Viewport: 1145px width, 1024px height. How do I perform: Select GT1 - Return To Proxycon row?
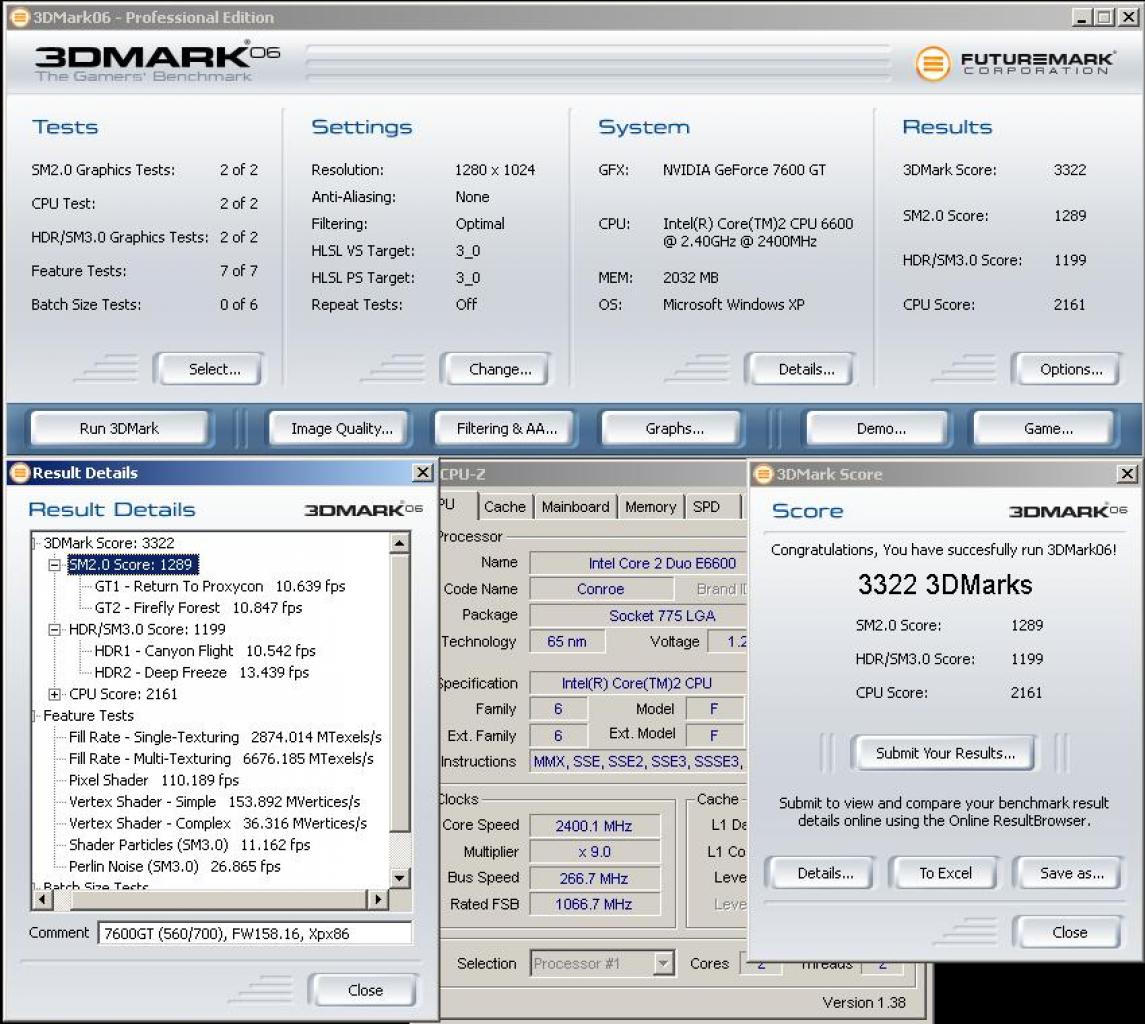pyautogui.click(x=220, y=586)
